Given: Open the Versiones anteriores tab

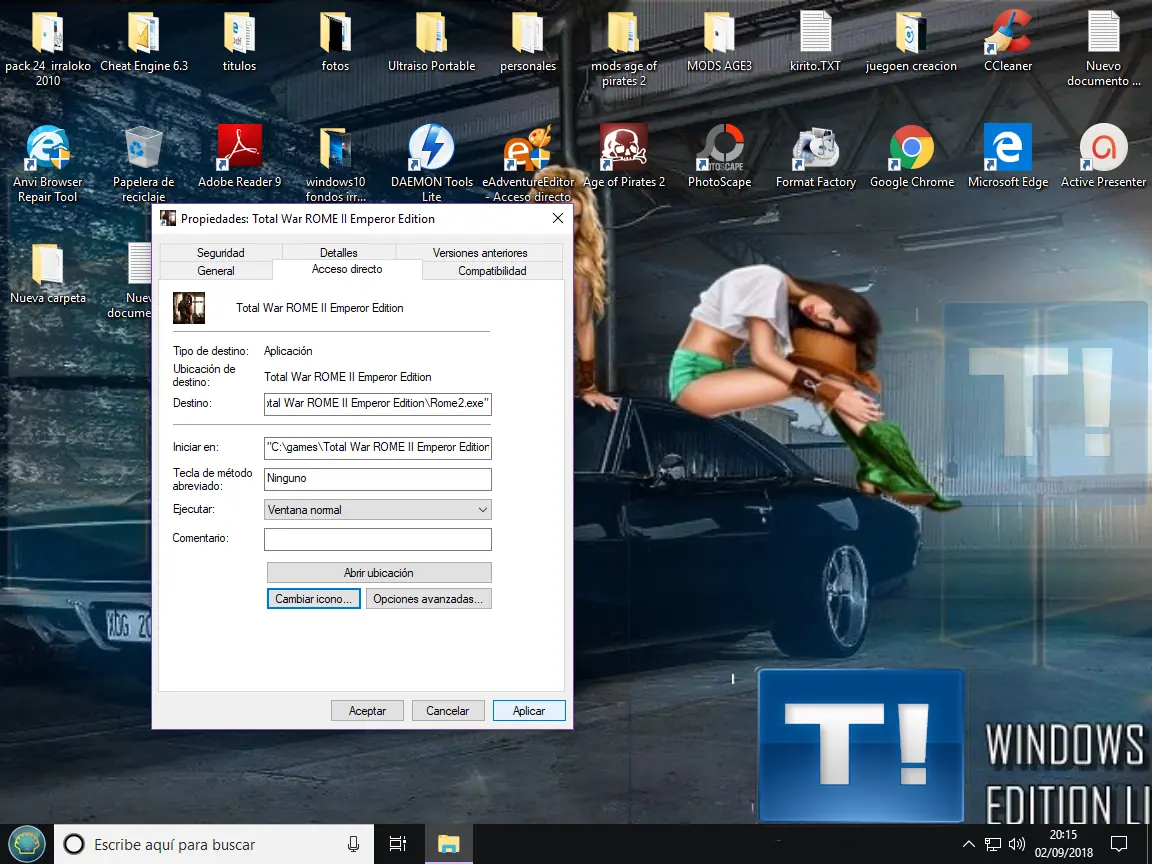Looking at the screenshot, I should tap(480, 253).
